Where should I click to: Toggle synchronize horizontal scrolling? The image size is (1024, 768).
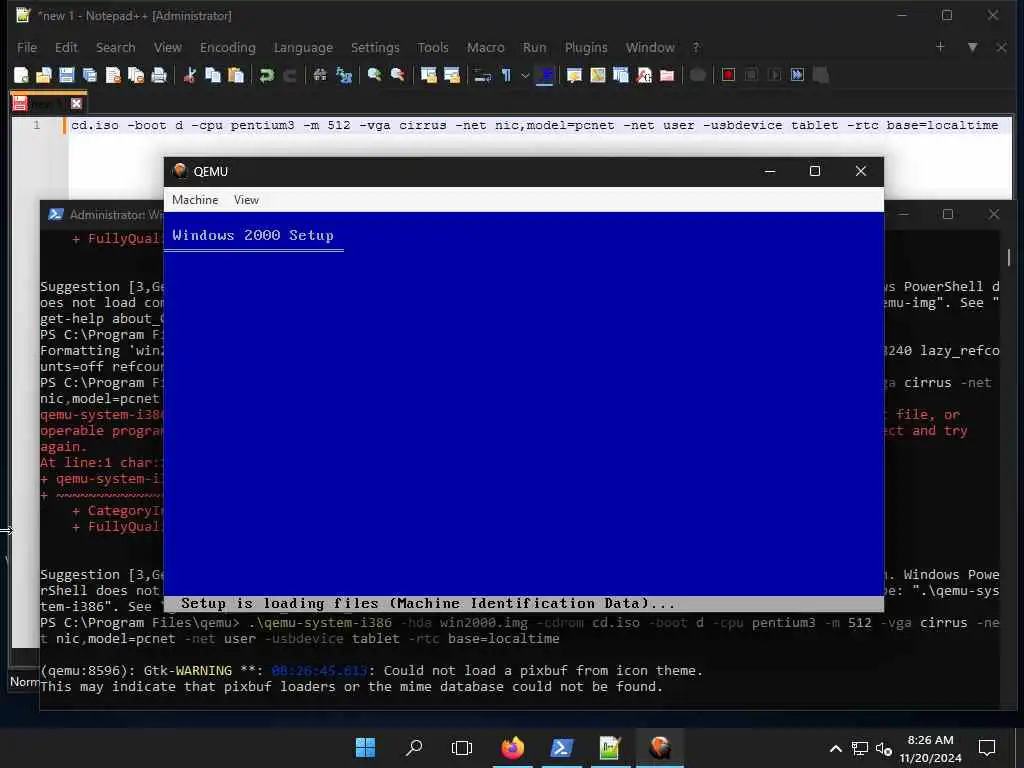coord(451,75)
